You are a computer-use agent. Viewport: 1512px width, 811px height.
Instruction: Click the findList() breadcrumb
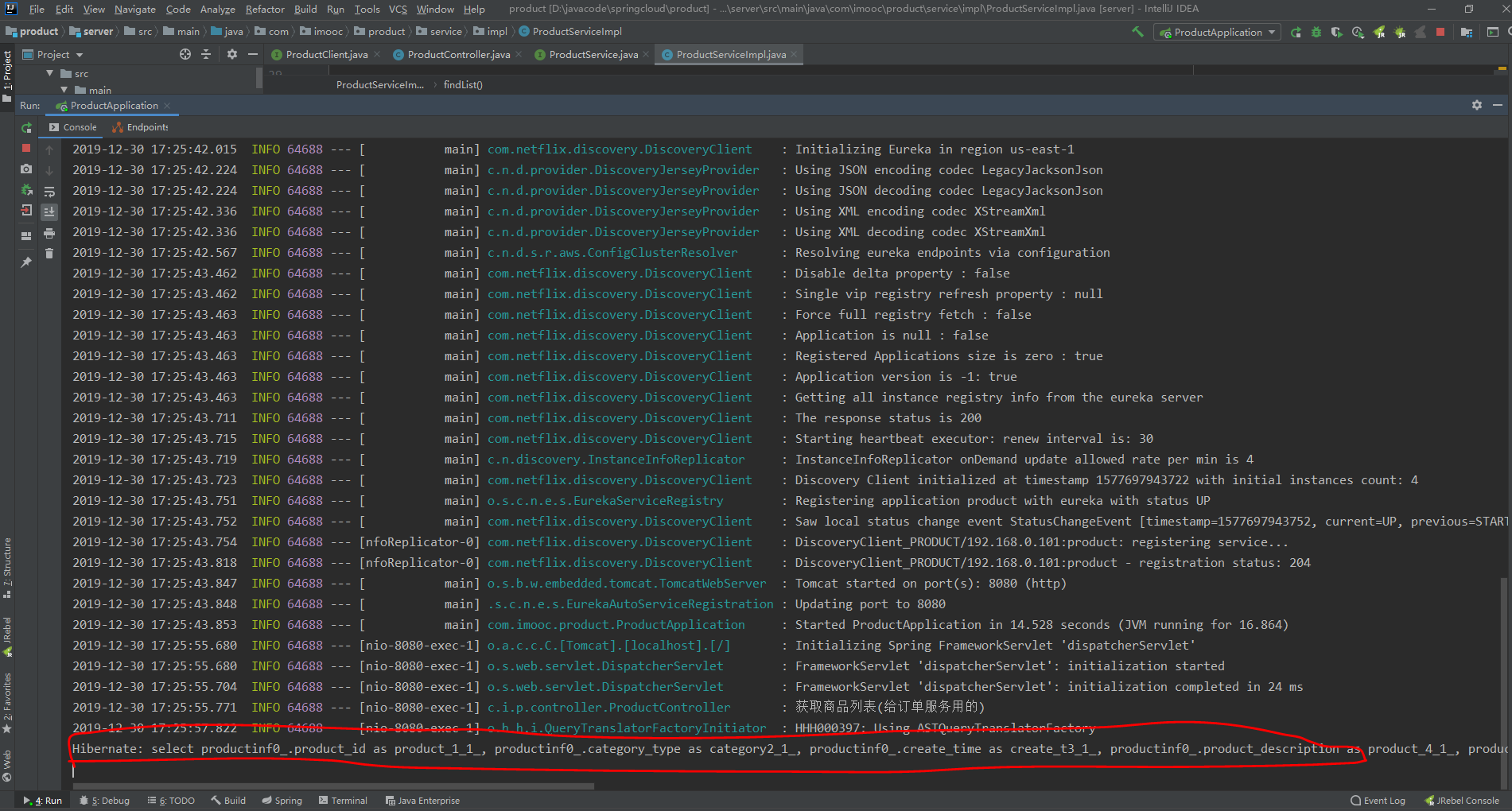pyautogui.click(x=463, y=84)
